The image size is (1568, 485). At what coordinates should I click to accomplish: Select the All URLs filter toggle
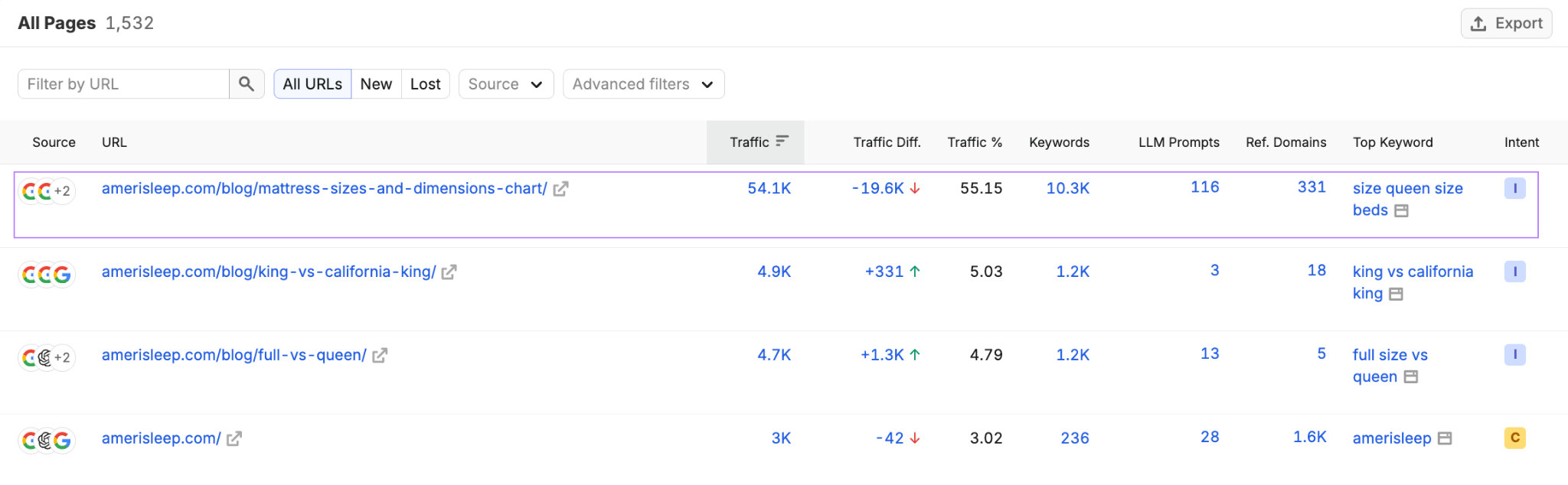coord(312,84)
